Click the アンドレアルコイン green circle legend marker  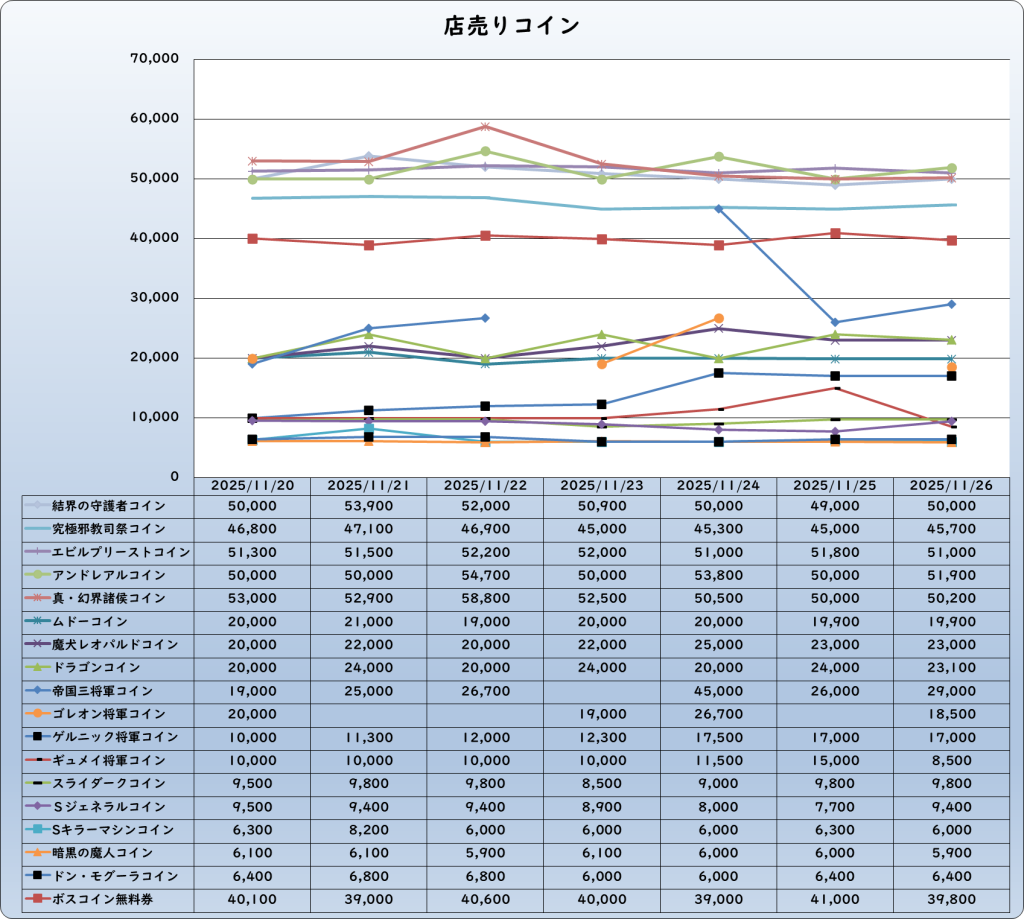point(36,575)
